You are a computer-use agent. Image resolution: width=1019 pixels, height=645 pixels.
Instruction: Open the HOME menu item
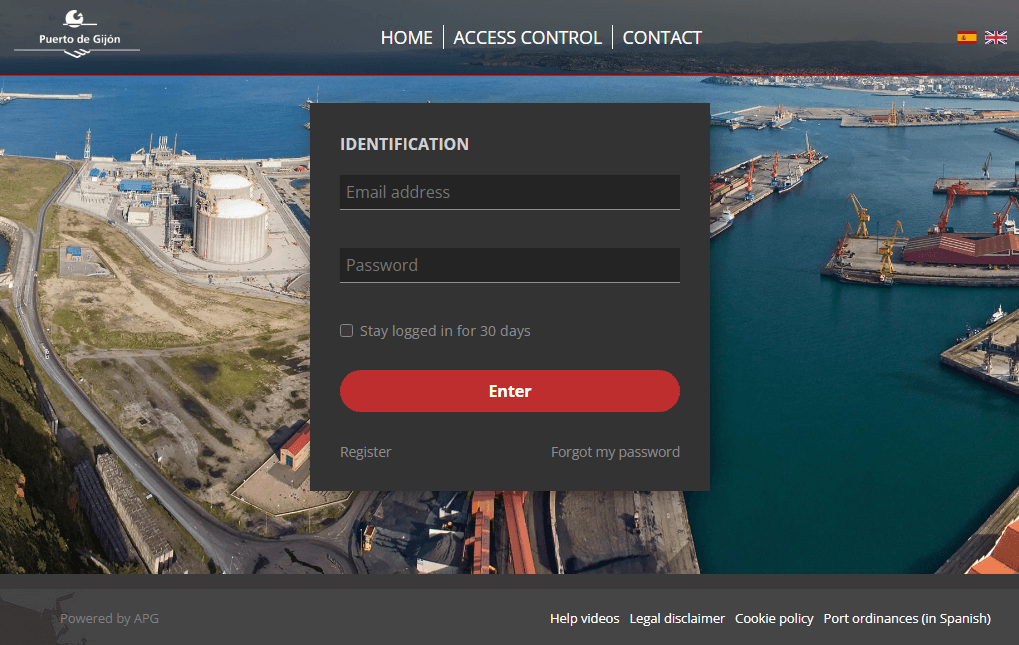point(406,37)
